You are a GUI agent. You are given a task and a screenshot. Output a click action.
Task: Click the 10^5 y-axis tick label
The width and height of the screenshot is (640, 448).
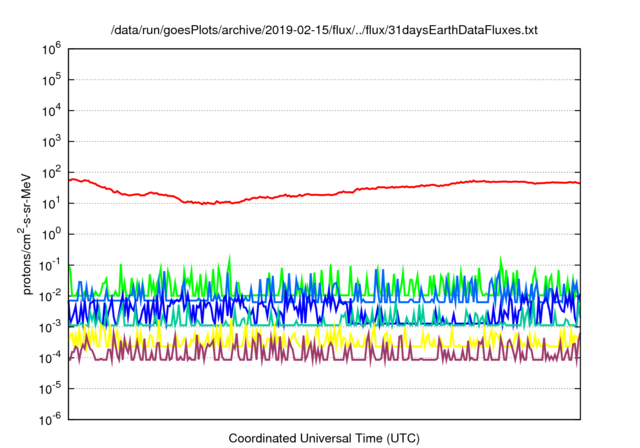[x=50, y=79]
